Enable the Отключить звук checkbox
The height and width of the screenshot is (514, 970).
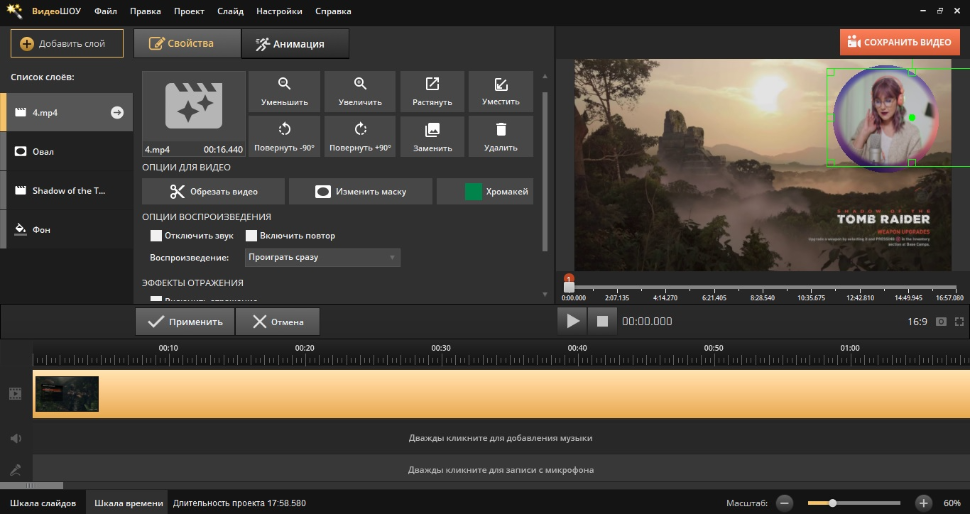pos(156,236)
